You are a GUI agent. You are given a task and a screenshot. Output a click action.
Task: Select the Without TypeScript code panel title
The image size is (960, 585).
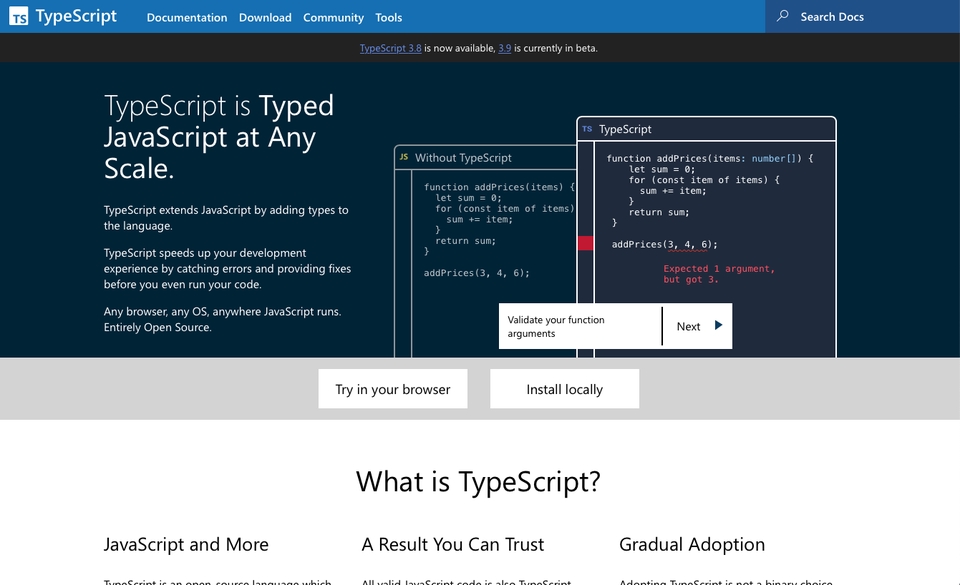463,157
